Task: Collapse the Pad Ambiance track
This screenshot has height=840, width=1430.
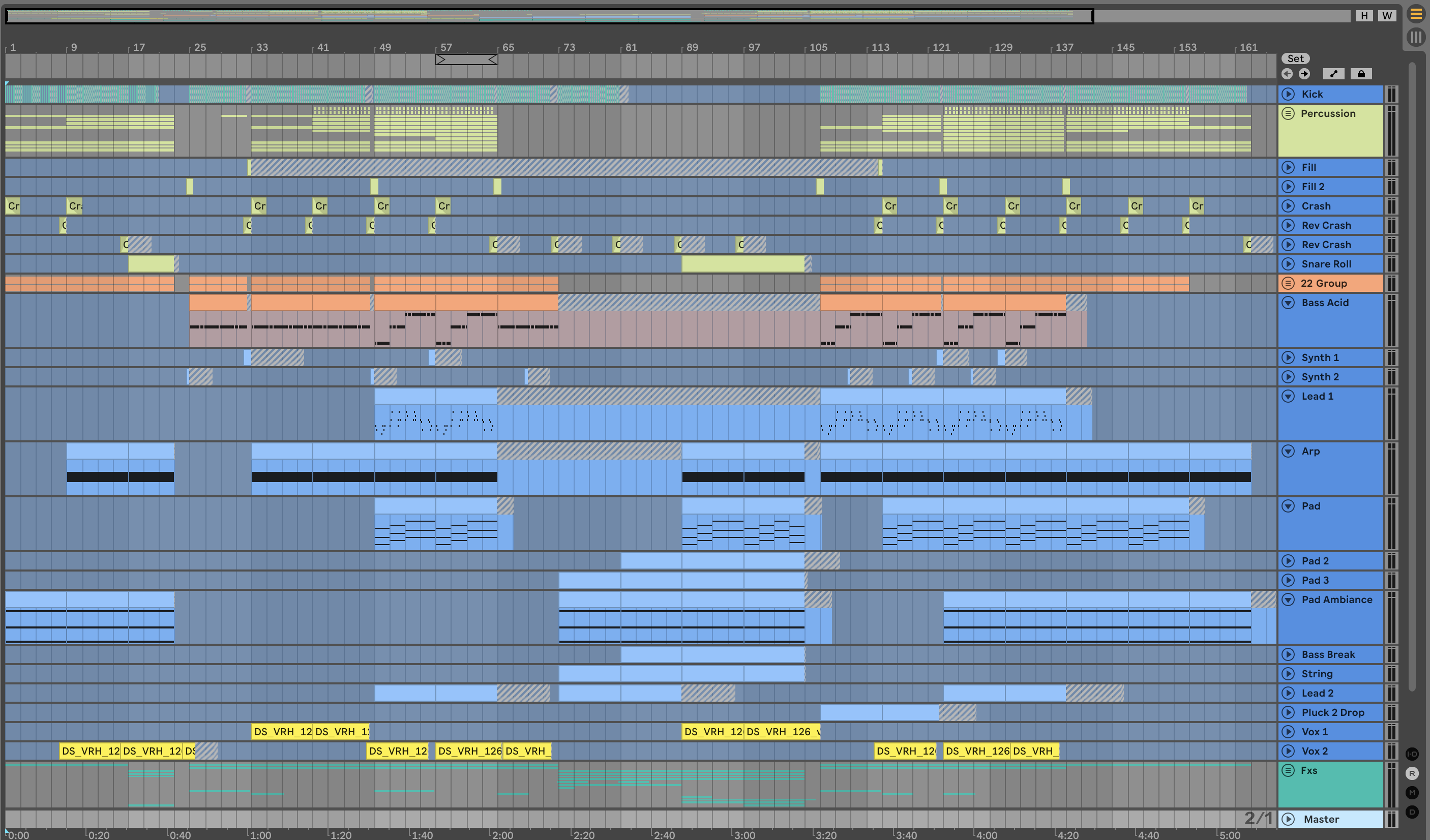Action: click(1288, 599)
